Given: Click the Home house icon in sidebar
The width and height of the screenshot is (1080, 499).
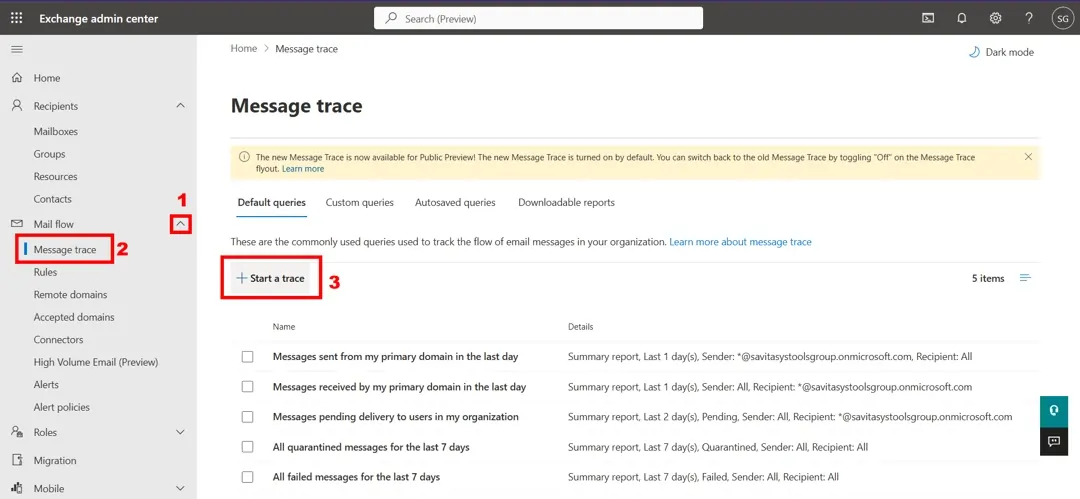Looking at the screenshot, I should click(17, 78).
